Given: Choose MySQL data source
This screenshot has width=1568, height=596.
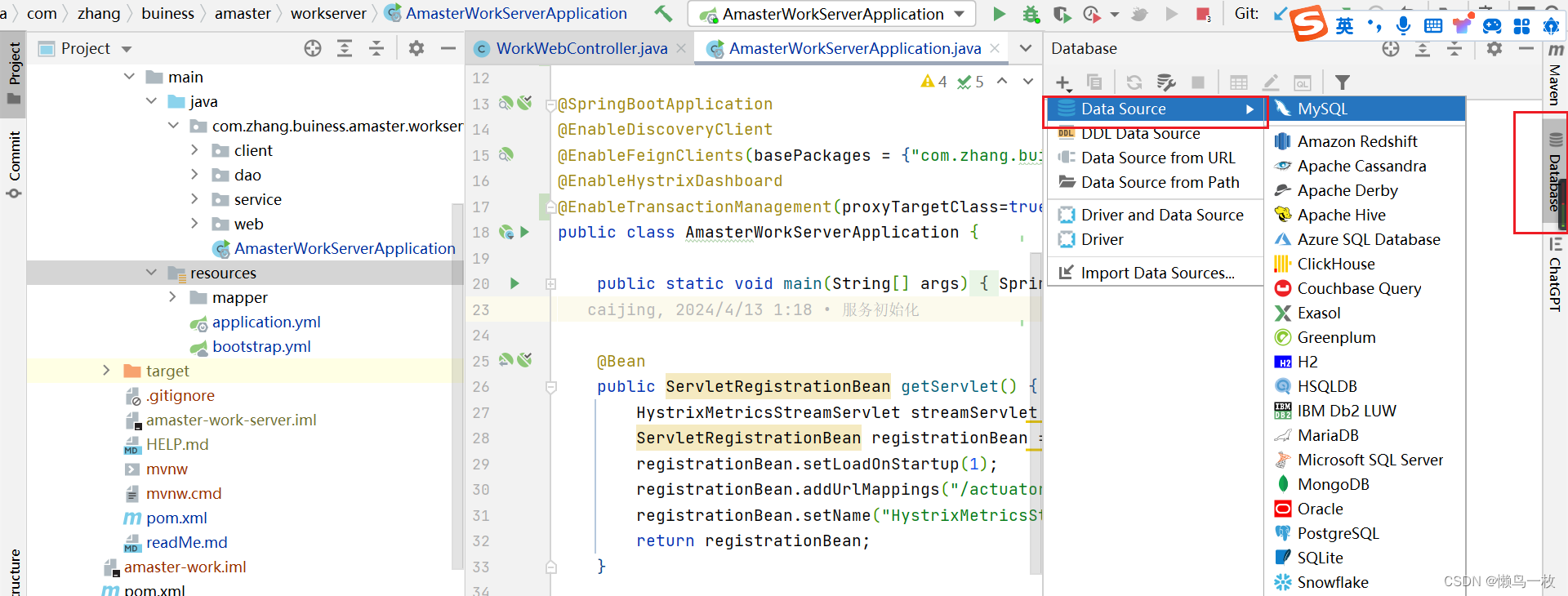Looking at the screenshot, I should [x=1365, y=109].
